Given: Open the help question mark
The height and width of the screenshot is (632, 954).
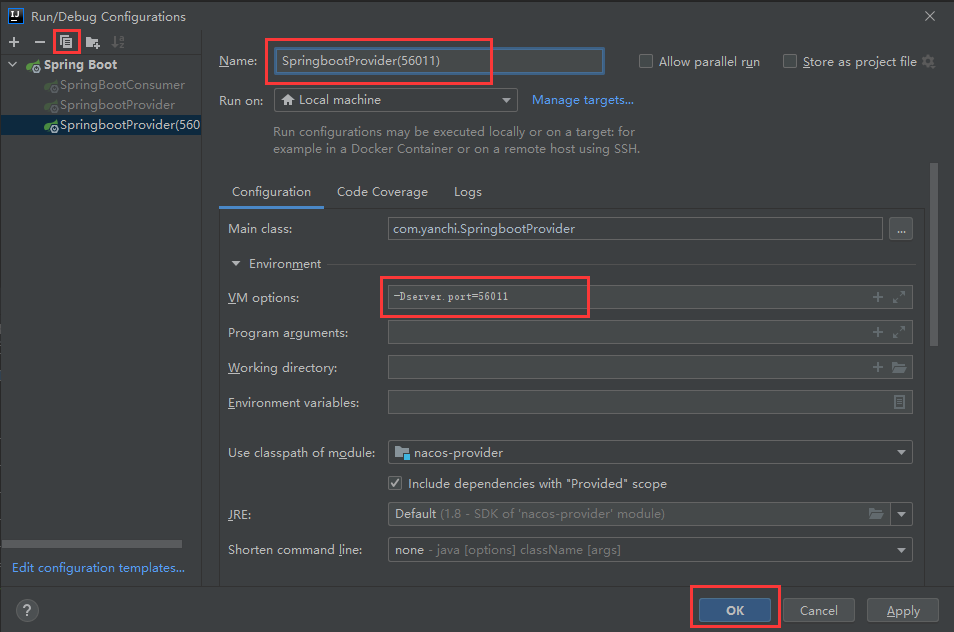Looking at the screenshot, I should point(27,611).
